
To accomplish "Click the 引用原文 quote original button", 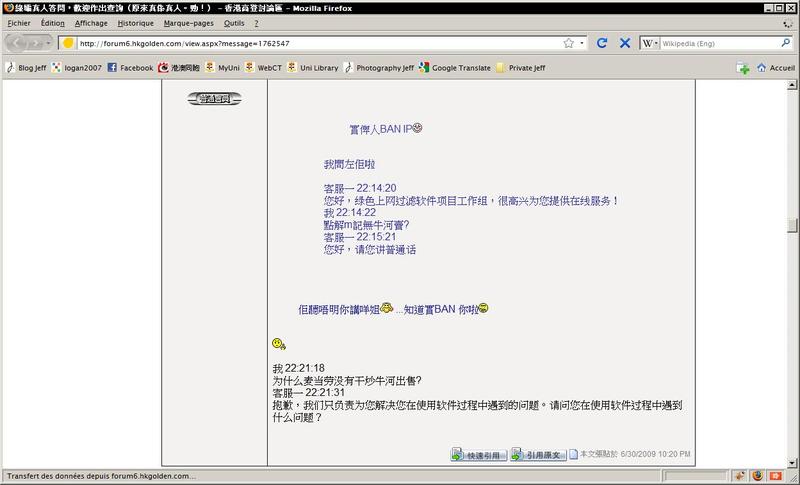I will [537, 455].
